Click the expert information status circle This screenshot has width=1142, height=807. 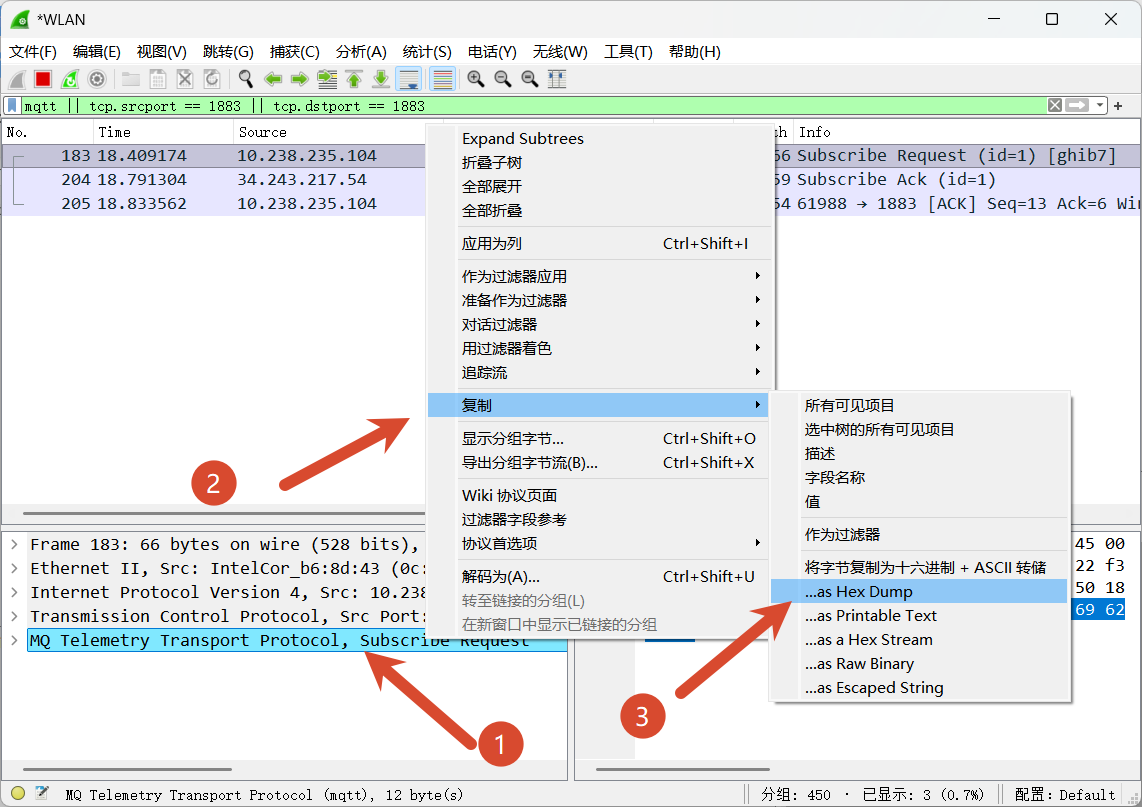pyautogui.click(x=18, y=794)
